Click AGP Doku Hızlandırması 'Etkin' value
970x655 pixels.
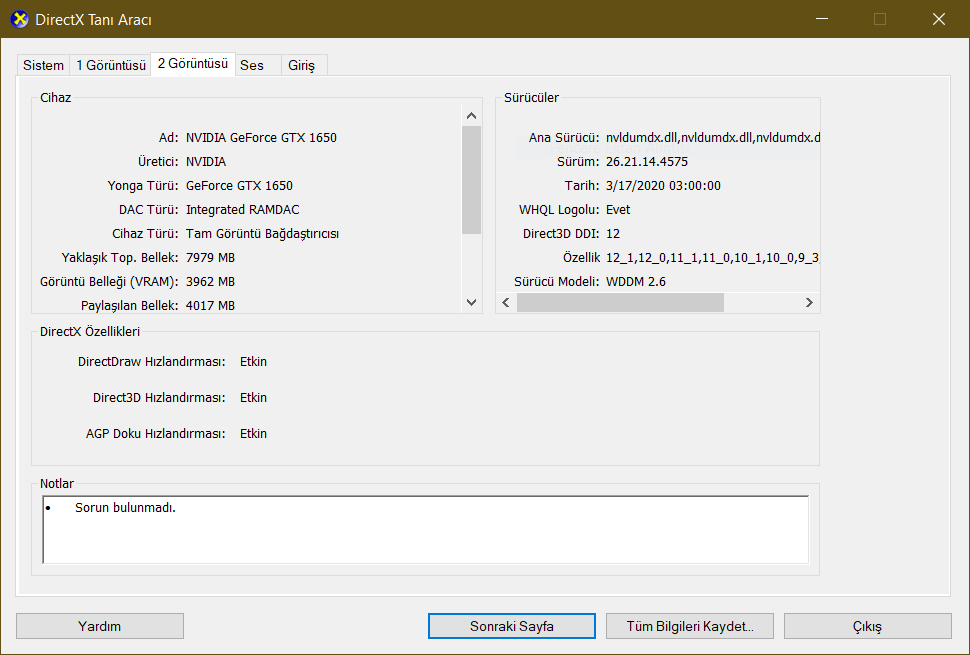coord(254,434)
